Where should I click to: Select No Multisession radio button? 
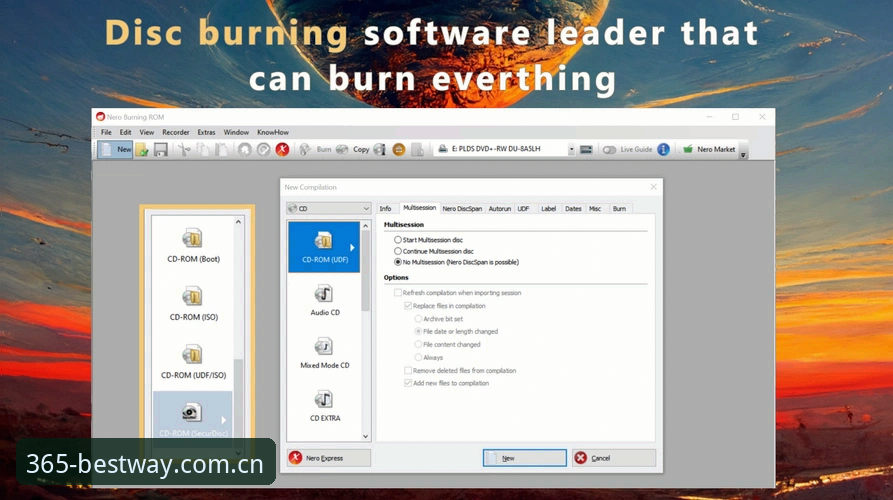398,262
